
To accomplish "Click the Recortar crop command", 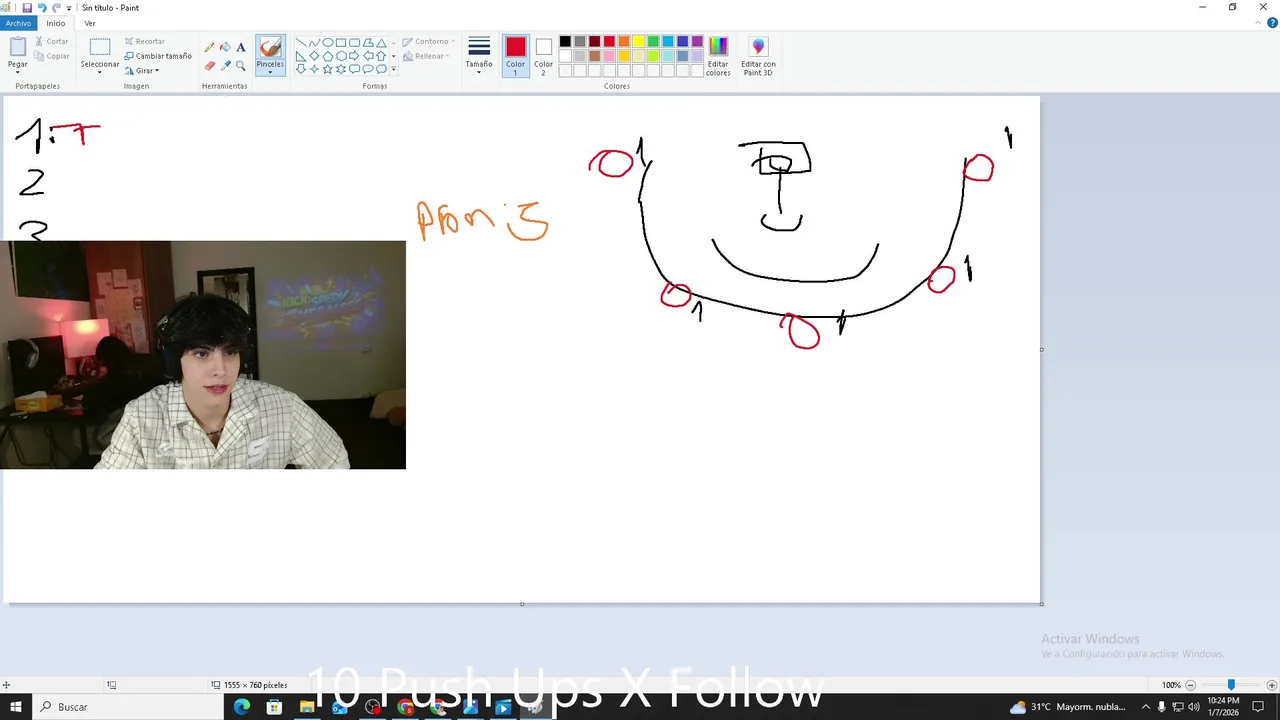I will 144,41.
